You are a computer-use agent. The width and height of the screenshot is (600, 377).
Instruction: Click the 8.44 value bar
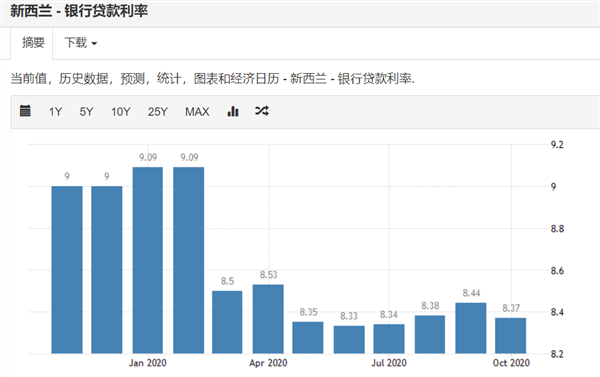point(471,328)
